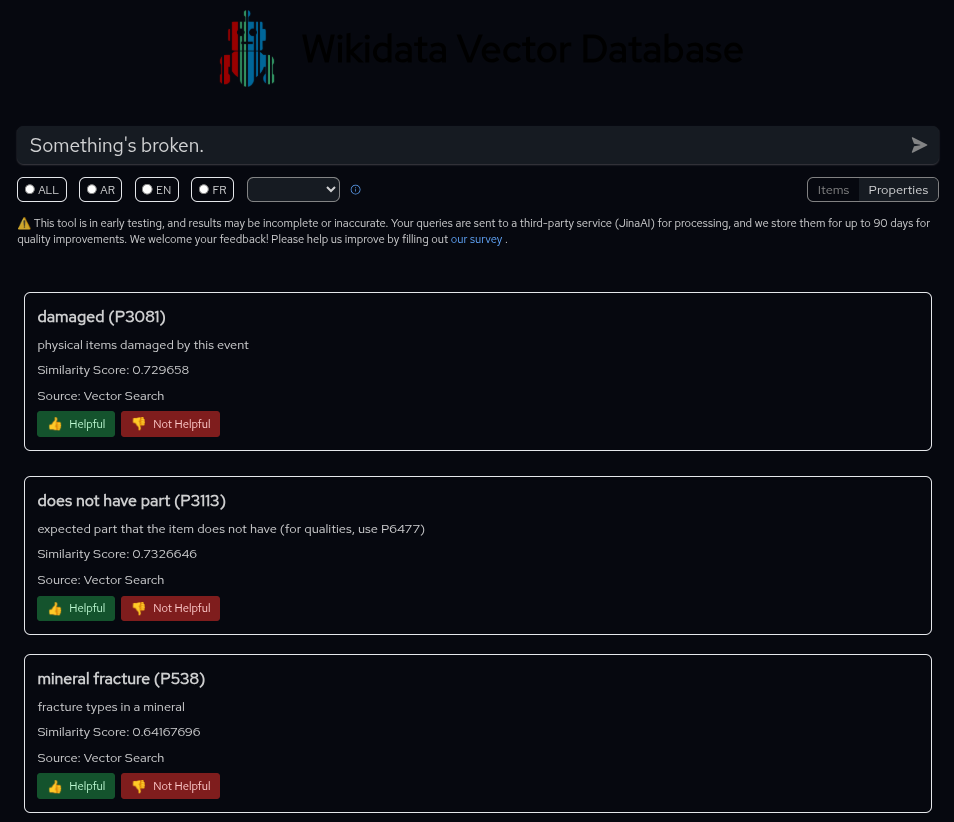Screen dimensions: 954x822
Task: Click the blue info icon beside dropdown
Action: [356, 190]
